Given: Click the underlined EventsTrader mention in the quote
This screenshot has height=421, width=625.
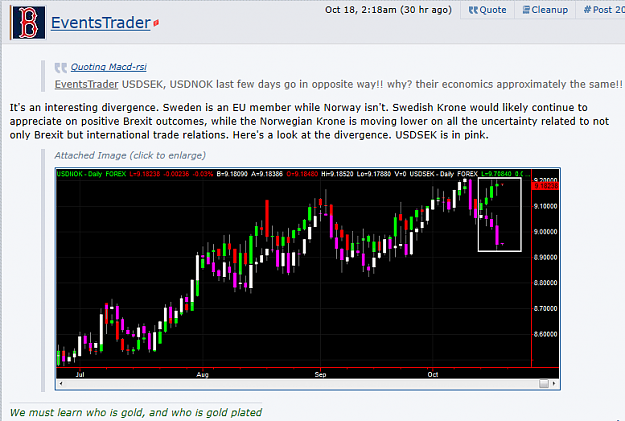Looking at the screenshot, I should click(x=86, y=84).
